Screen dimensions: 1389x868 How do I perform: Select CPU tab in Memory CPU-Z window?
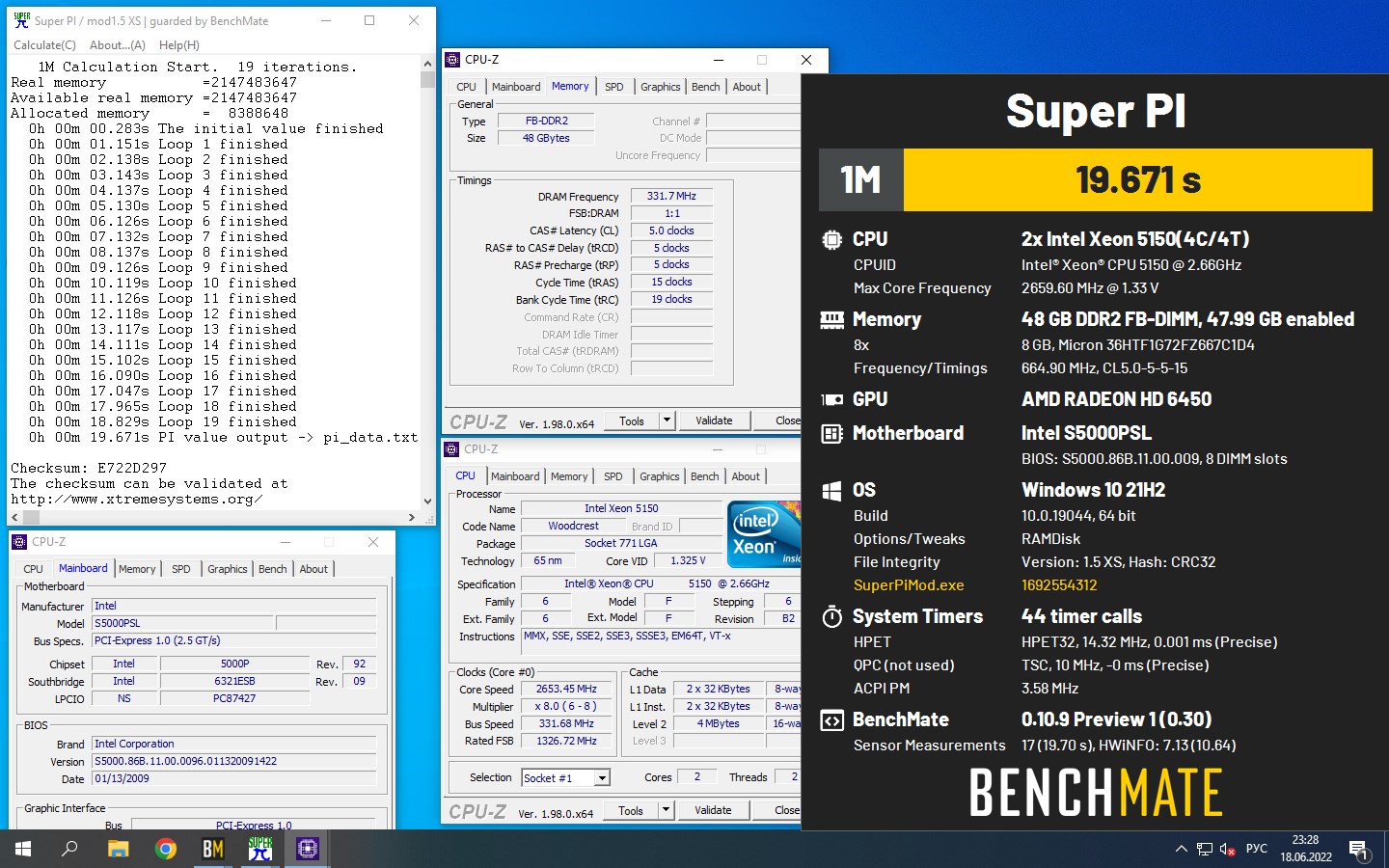[x=467, y=87]
